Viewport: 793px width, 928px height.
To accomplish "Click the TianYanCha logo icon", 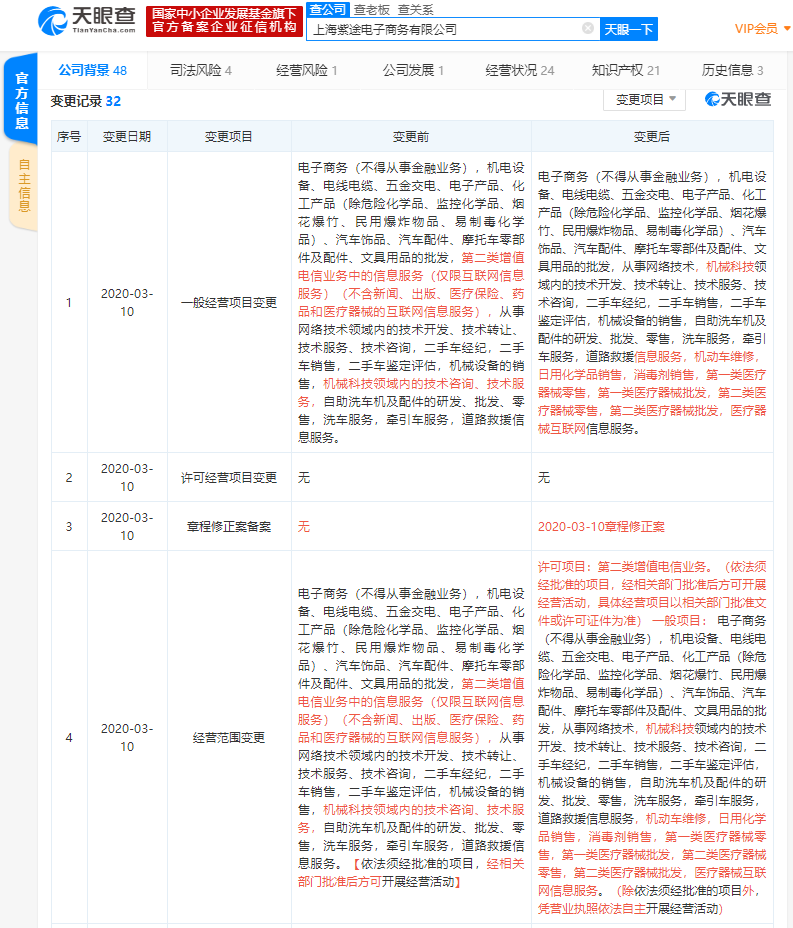I will coord(52,20).
